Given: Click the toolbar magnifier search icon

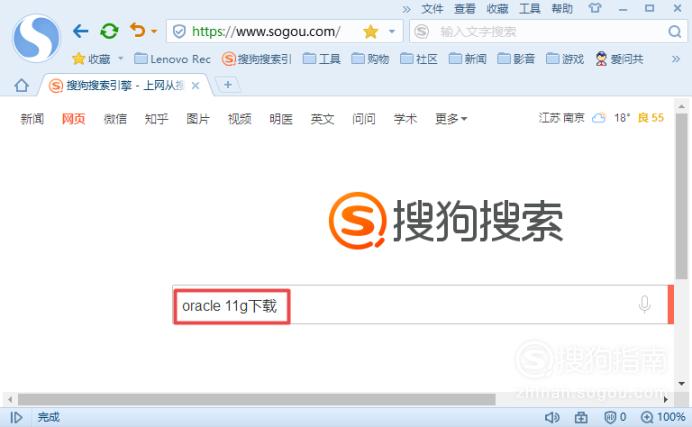Looking at the screenshot, I should (x=674, y=32).
